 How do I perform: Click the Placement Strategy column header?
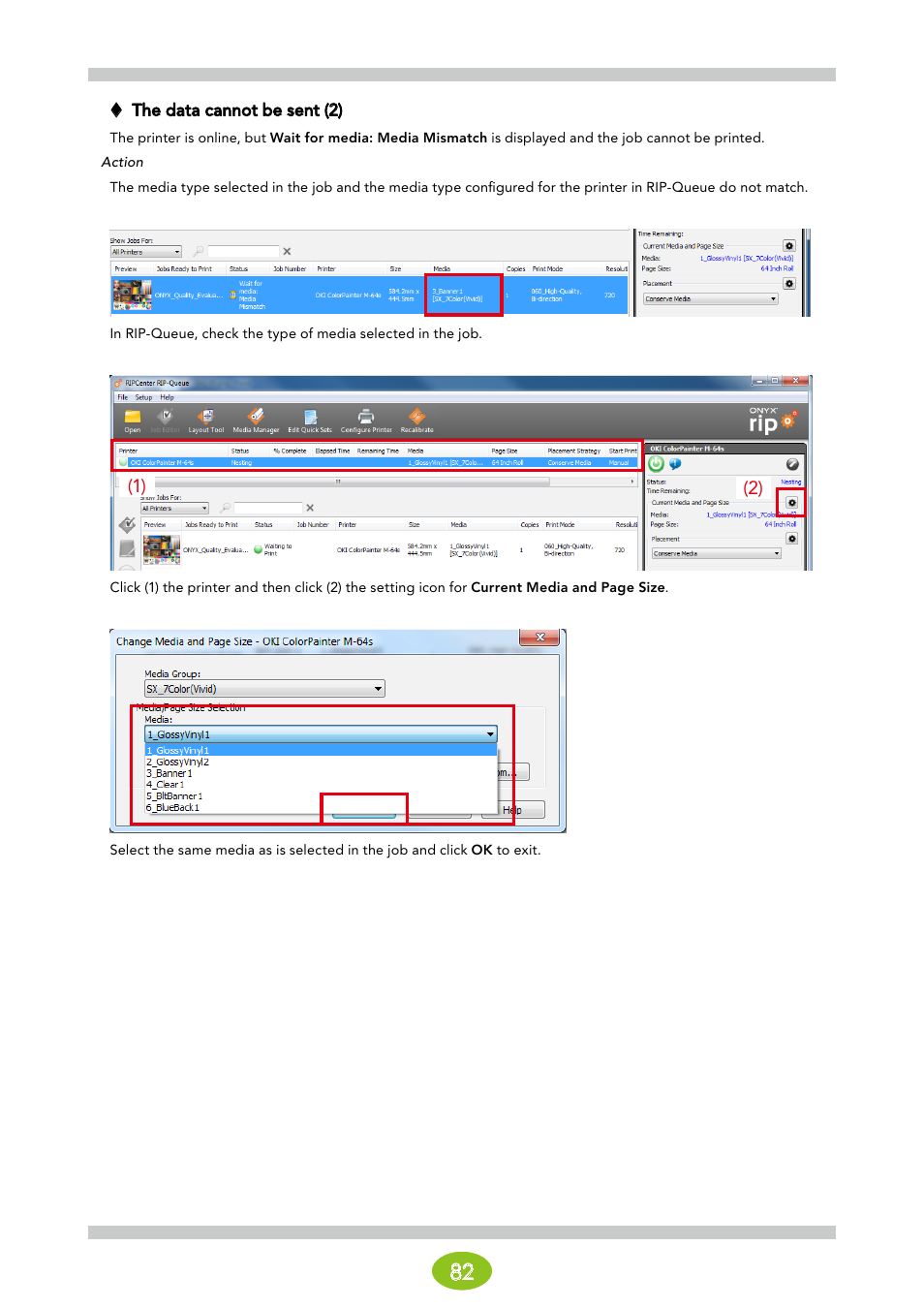(573, 451)
